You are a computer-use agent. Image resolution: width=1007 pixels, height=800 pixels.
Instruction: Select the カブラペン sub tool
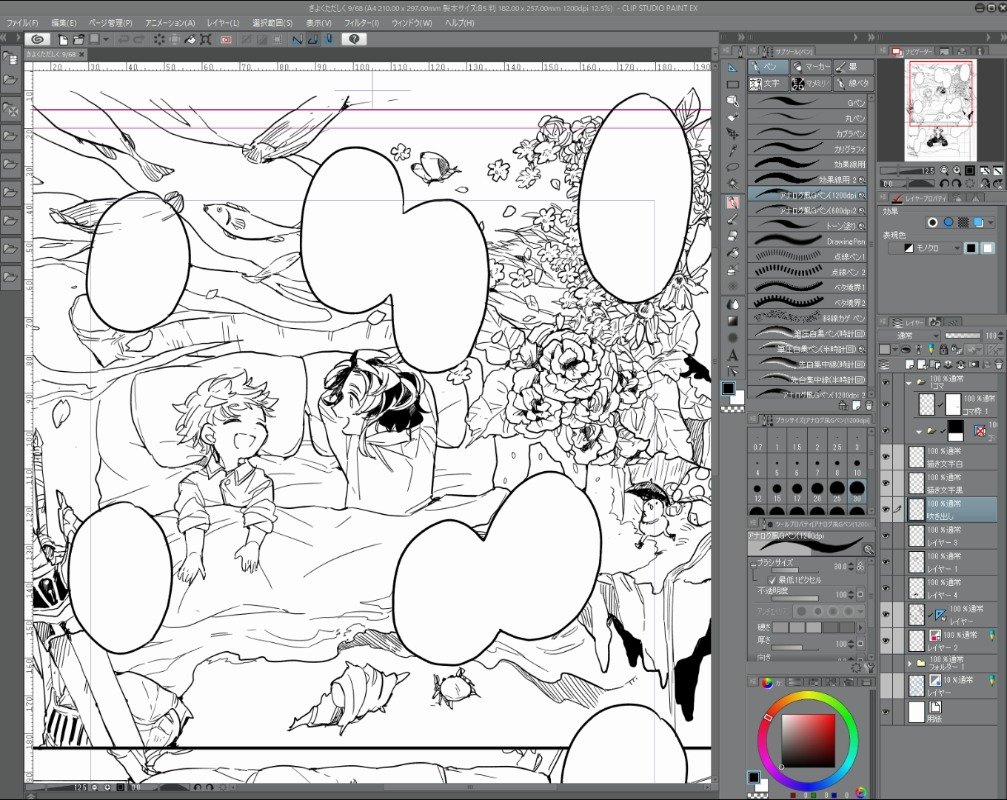tap(809, 133)
